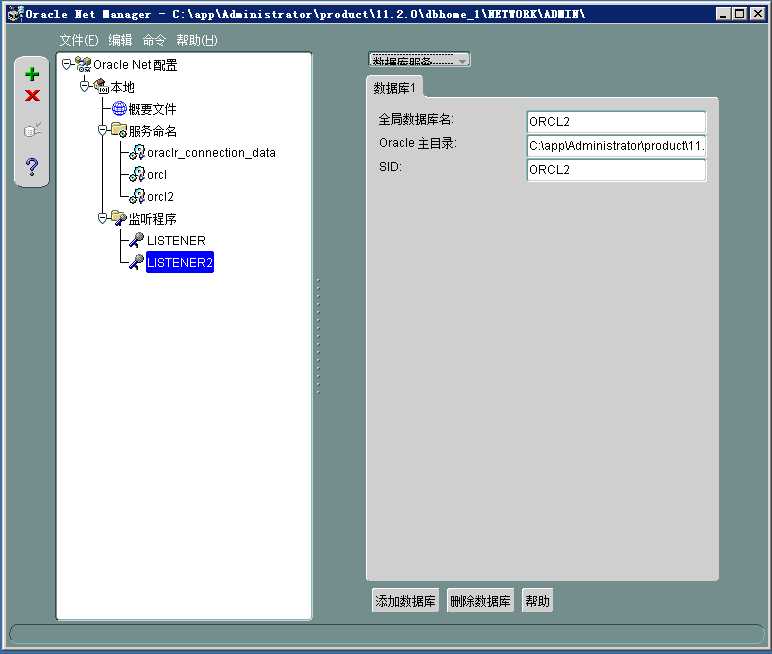Open the 数据库服务 dropdown
This screenshot has height=654, width=772.
point(419,60)
